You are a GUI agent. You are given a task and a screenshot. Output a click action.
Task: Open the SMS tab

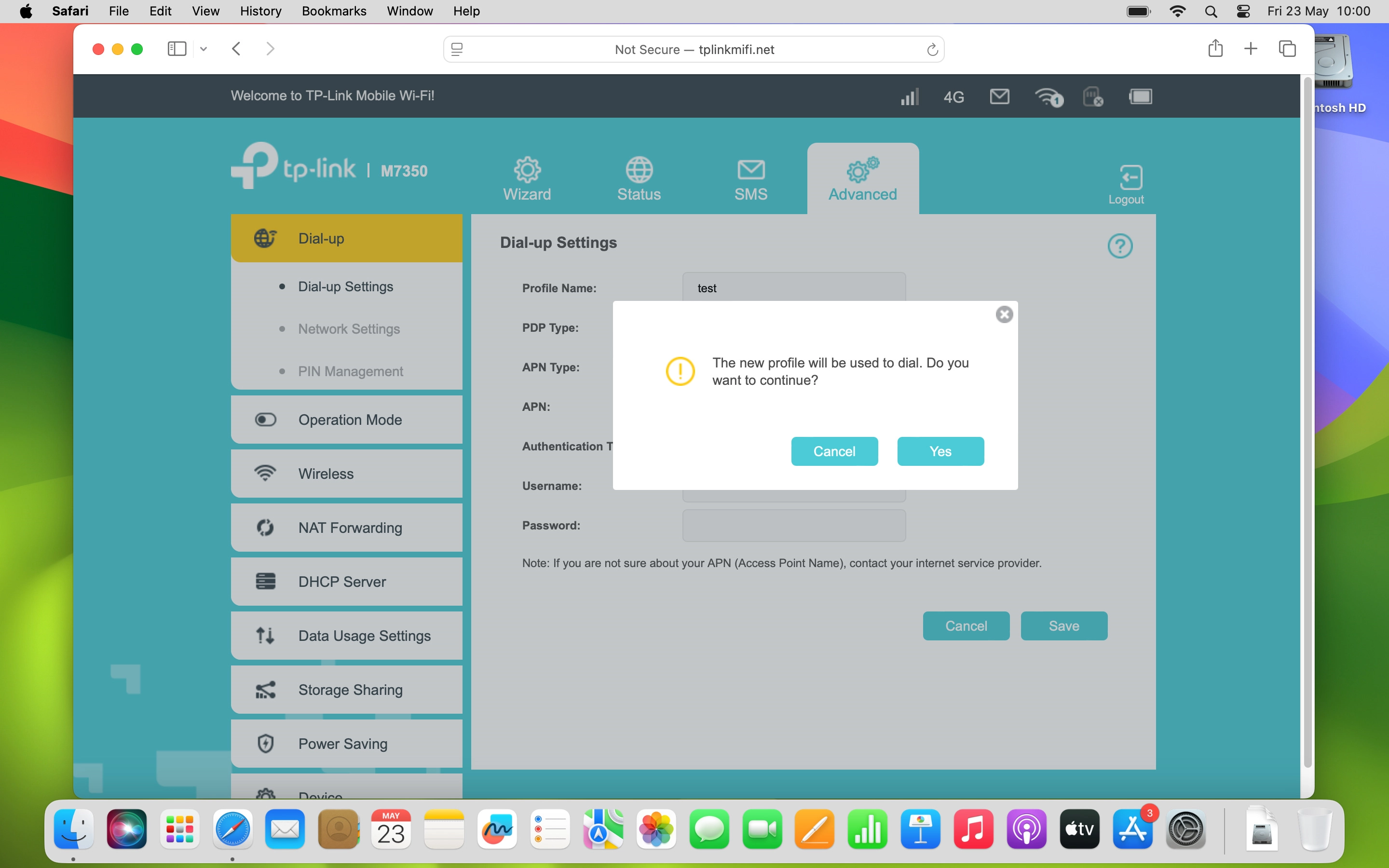coord(751,179)
